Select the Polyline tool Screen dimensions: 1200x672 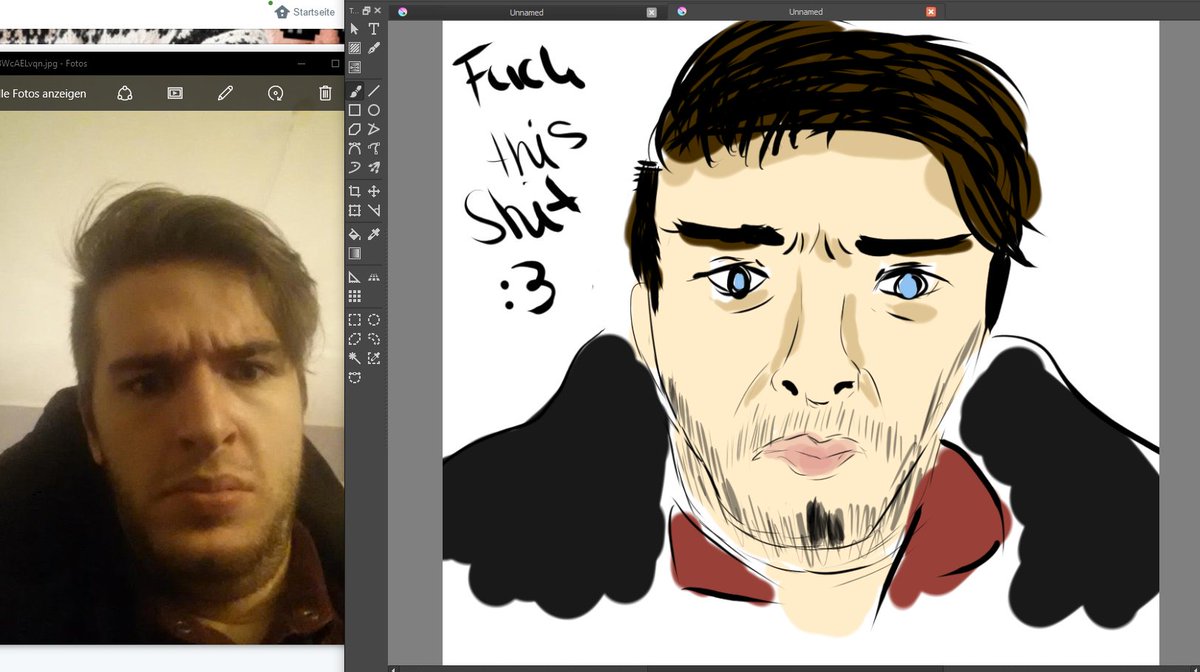pos(374,129)
